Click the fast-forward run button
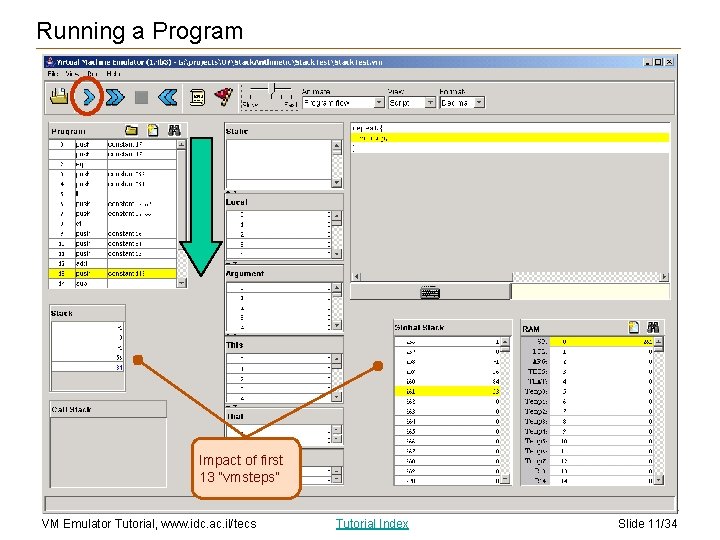720x540 pixels. coord(115,97)
